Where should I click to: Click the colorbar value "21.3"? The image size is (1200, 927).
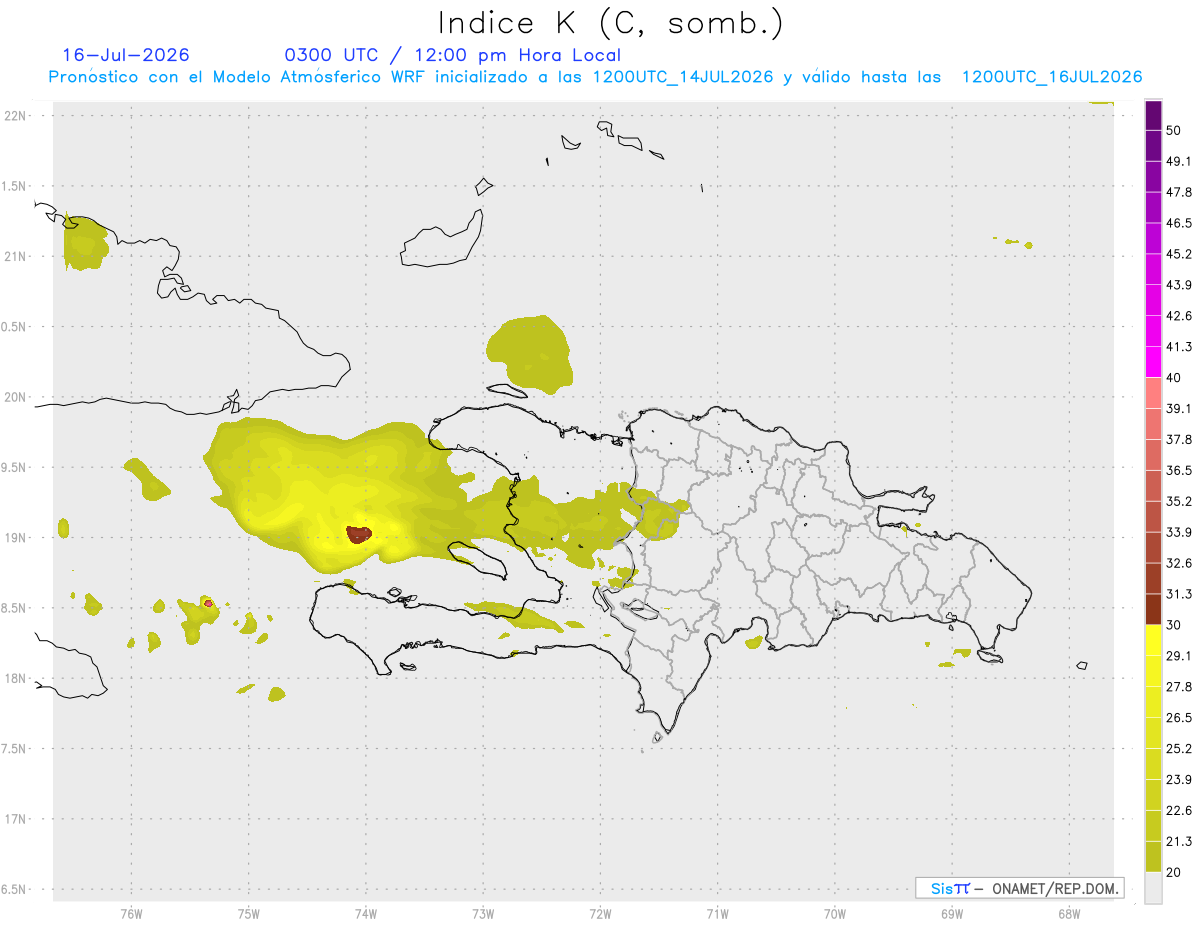point(1179,842)
